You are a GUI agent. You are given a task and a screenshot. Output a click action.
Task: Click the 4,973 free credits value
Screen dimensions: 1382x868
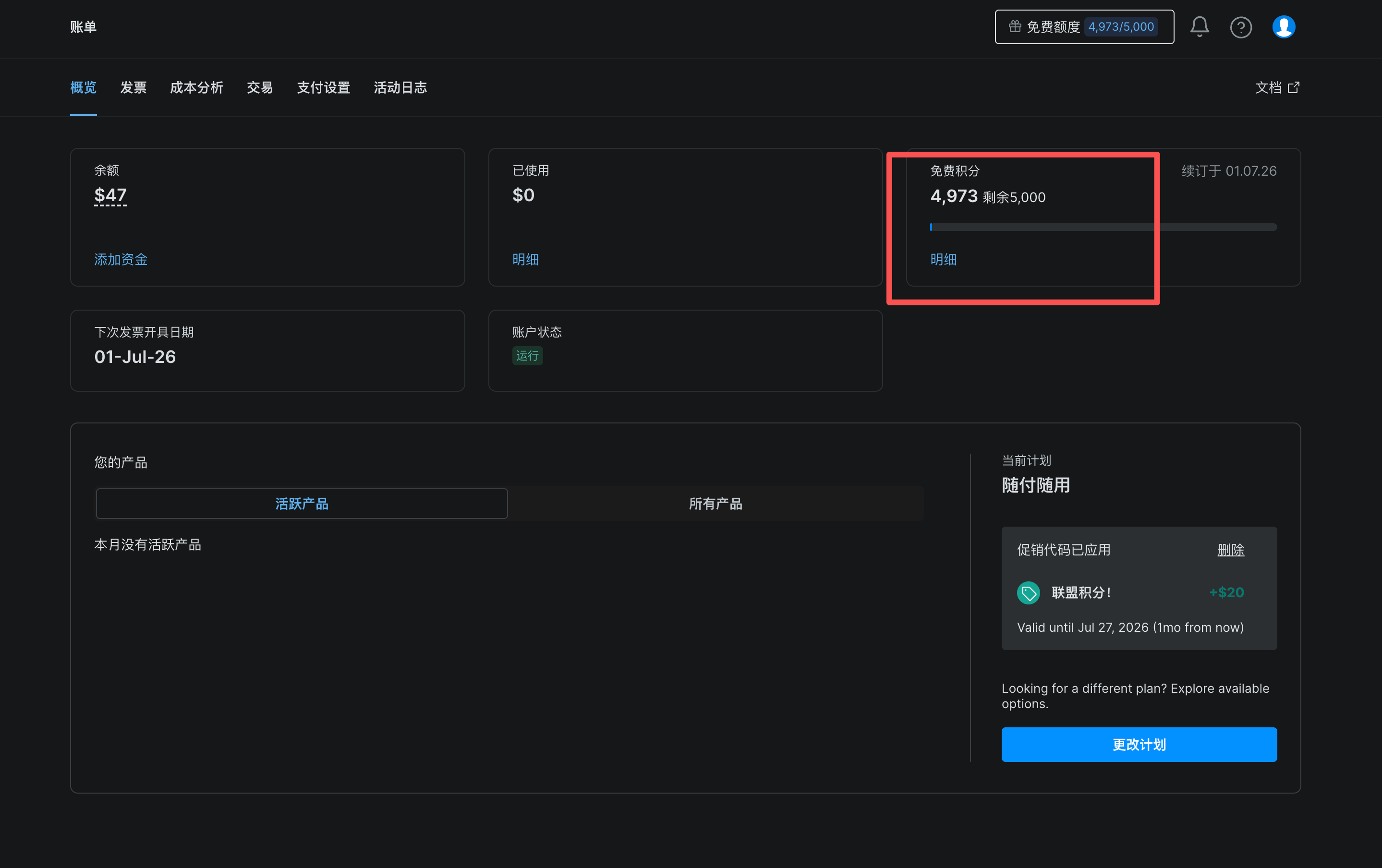[954, 196]
